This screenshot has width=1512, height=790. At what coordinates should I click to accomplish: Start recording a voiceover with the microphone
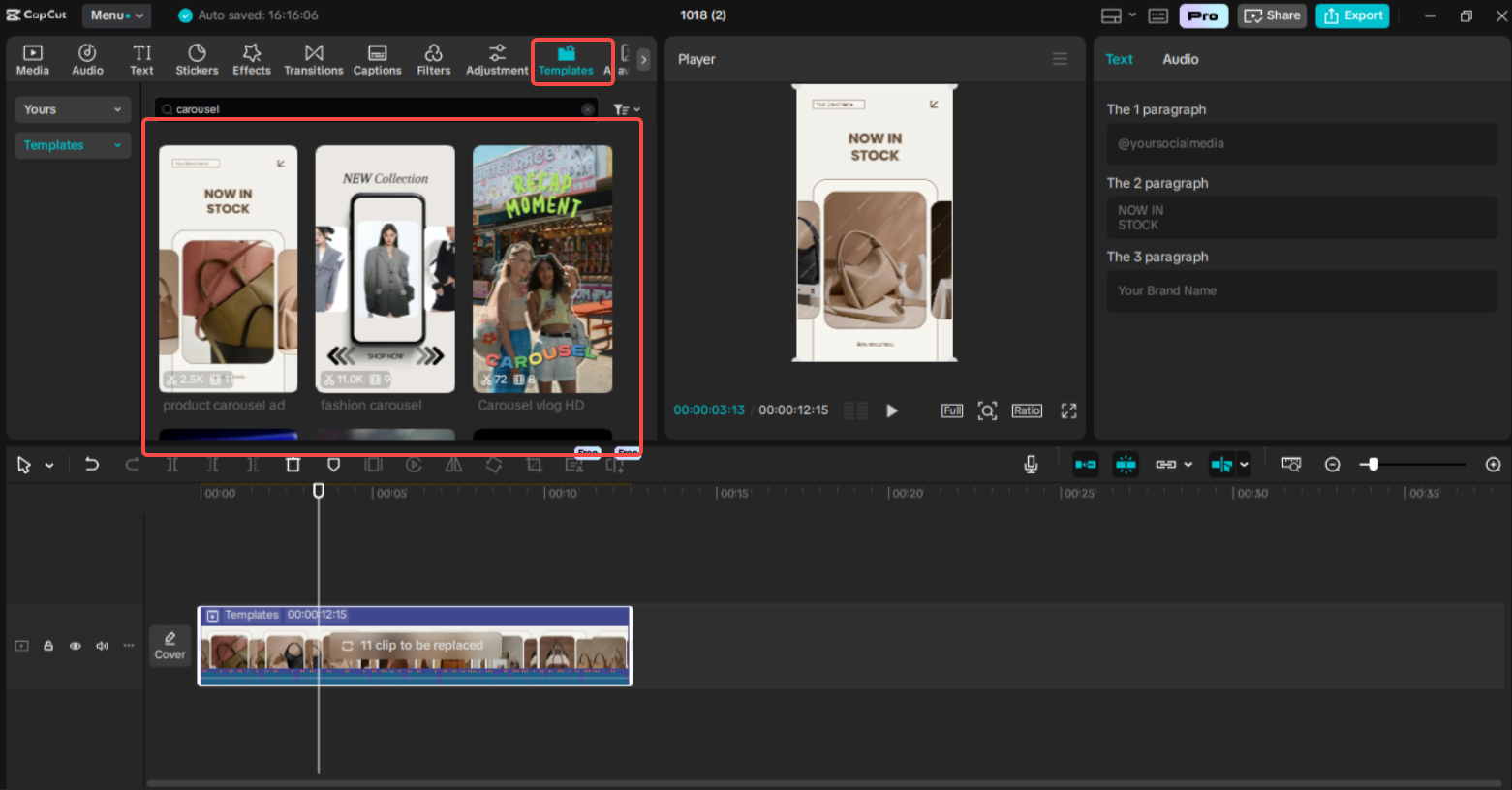1031,465
